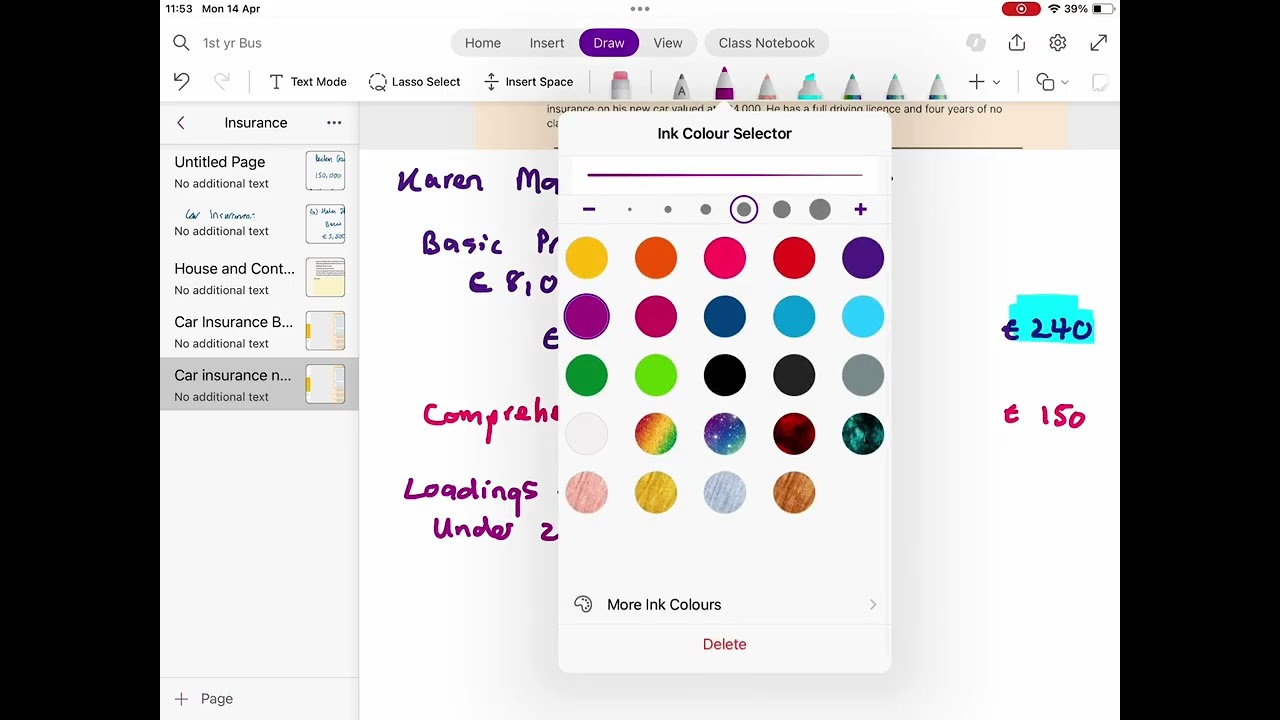Image resolution: width=1280 pixels, height=720 pixels.
Task: Tap the battery status indicator
Action: point(1104,9)
